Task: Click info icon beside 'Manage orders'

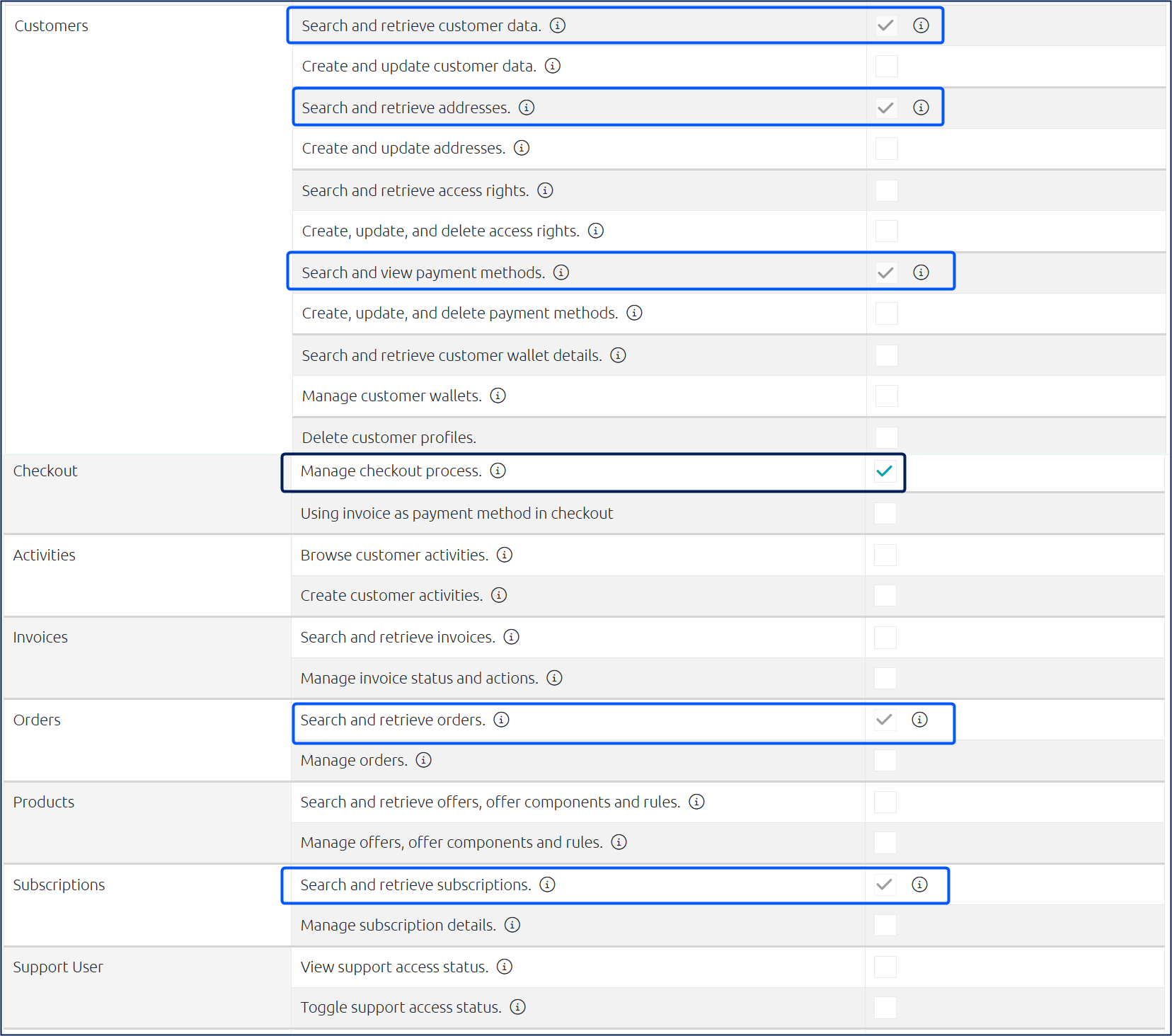Action: pyautogui.click(x=424, y=760)
